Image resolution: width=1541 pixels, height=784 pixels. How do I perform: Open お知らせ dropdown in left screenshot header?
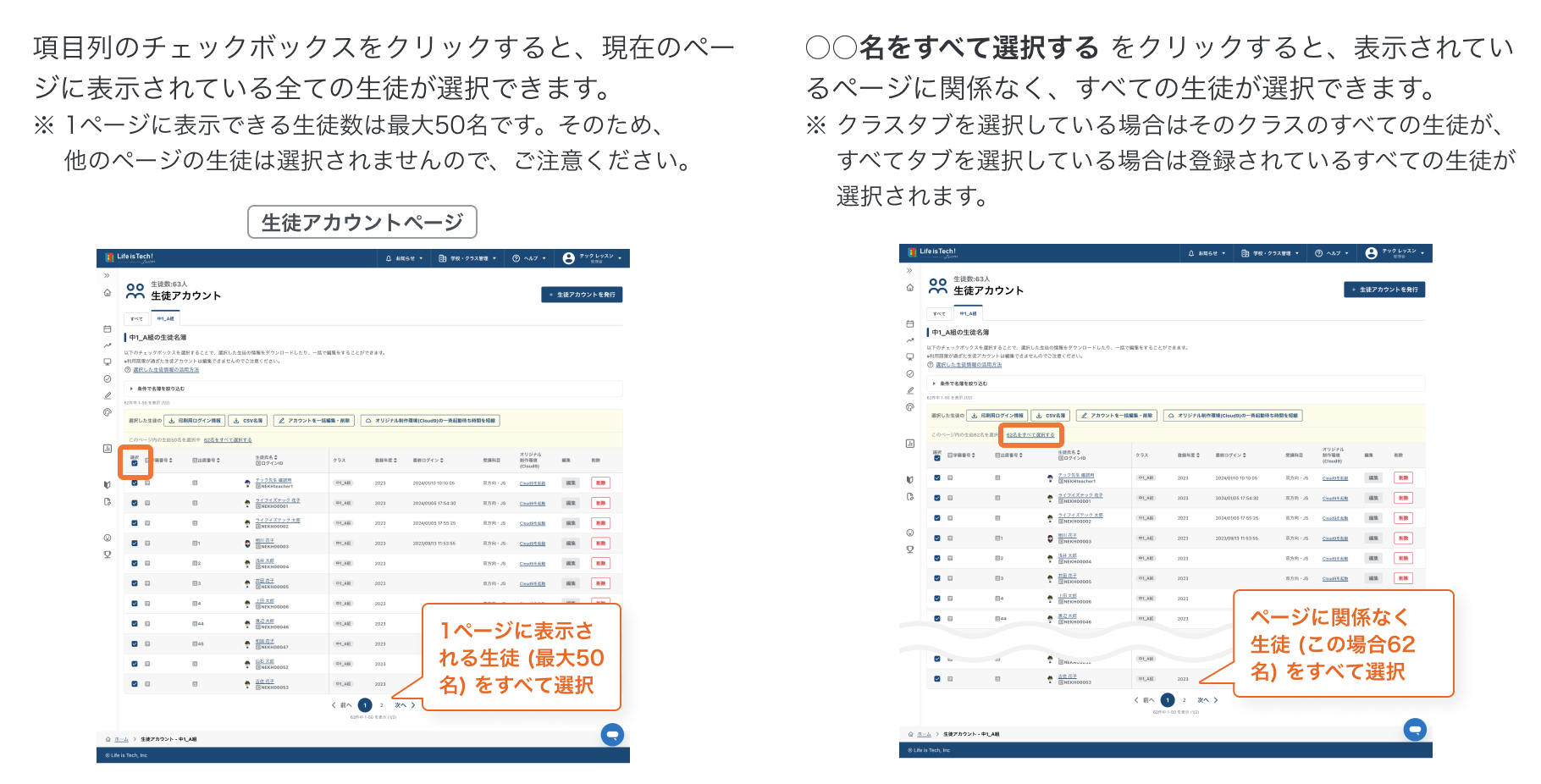tap(404, 258)
